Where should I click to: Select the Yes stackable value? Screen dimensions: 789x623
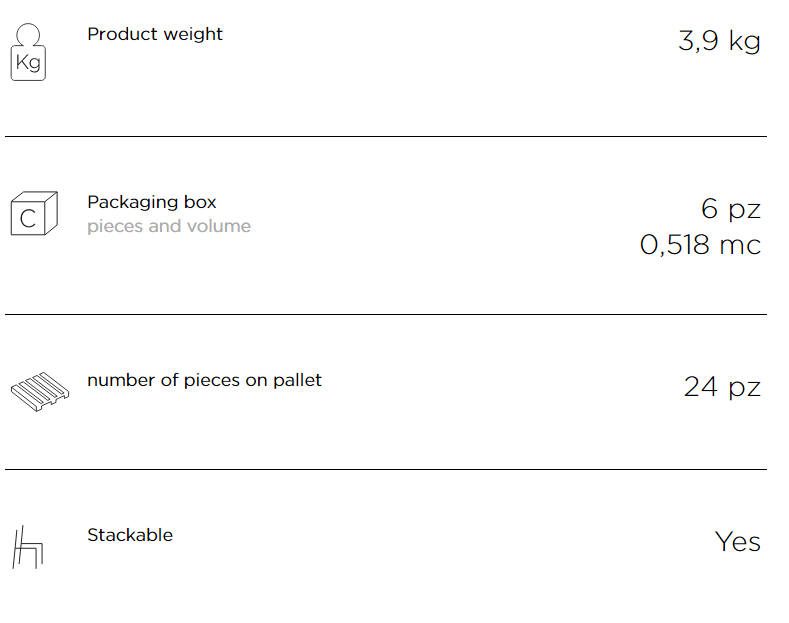tap(738, 542)
